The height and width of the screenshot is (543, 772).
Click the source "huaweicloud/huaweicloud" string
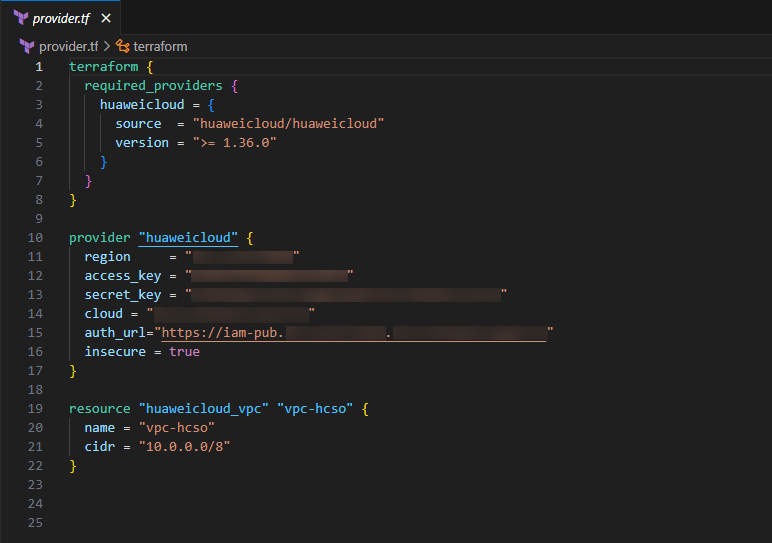[x=288, y=124]
